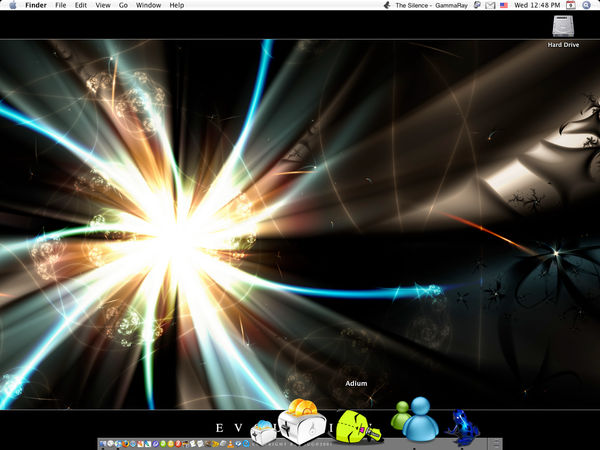
Task: Open the Go menu
Action: (x=123, y=5)
